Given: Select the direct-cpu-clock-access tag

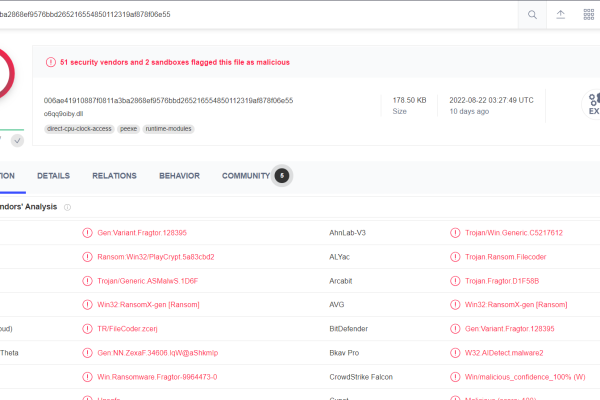Looking at the screenshot, I should [79, 129].
